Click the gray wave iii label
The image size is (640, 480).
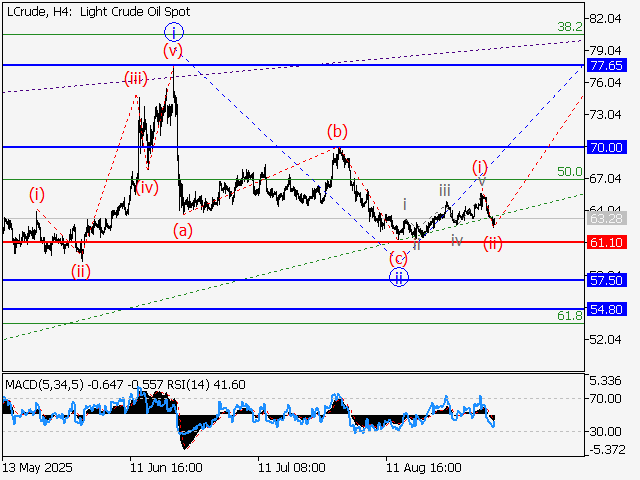coord(443,189)
